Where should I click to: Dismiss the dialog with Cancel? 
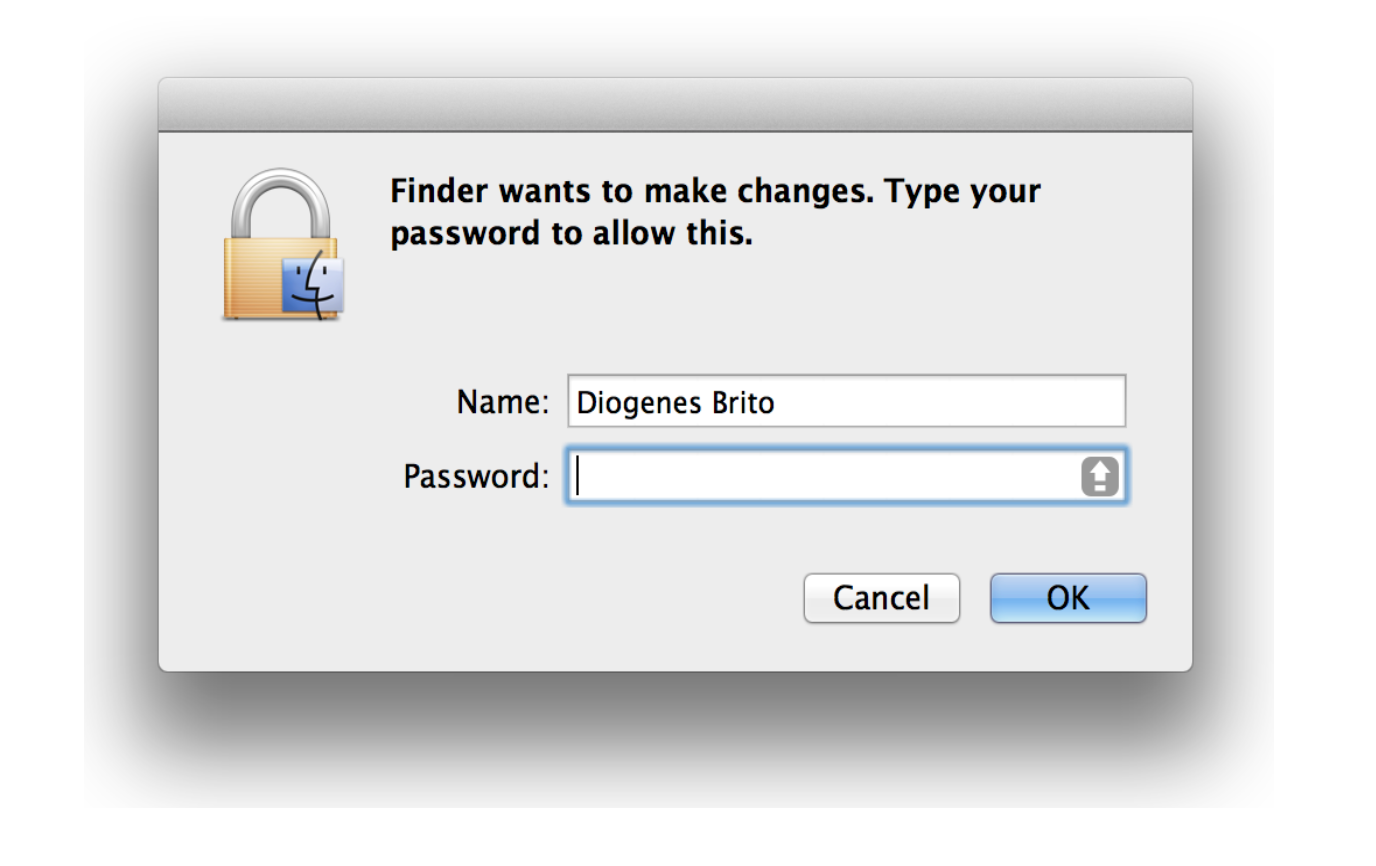881,598
